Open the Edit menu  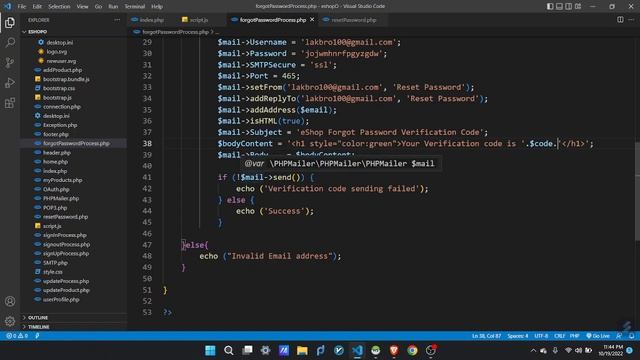point(37,7)
